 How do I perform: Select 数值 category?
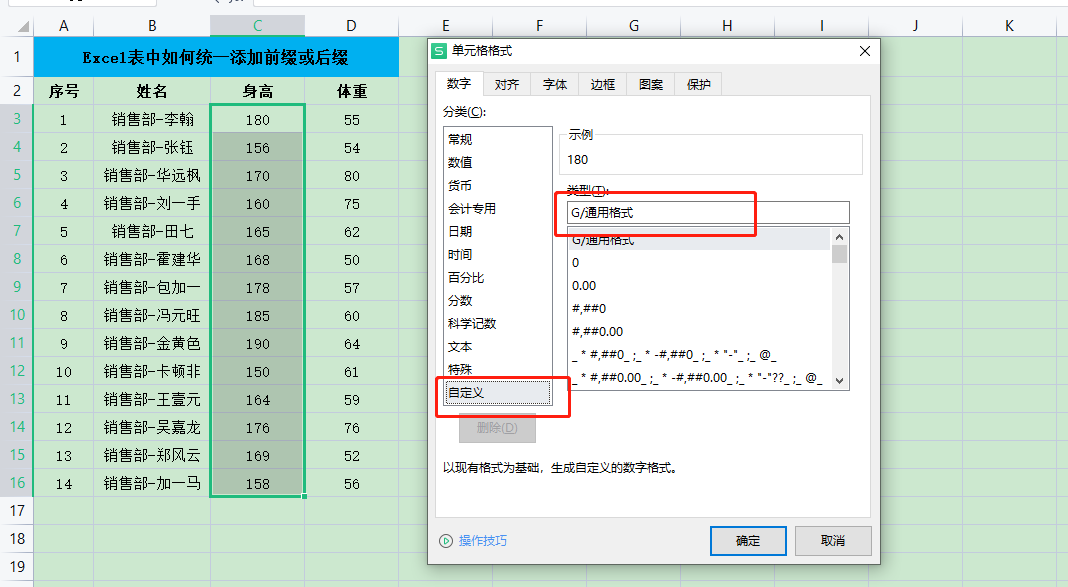(497, 162)
